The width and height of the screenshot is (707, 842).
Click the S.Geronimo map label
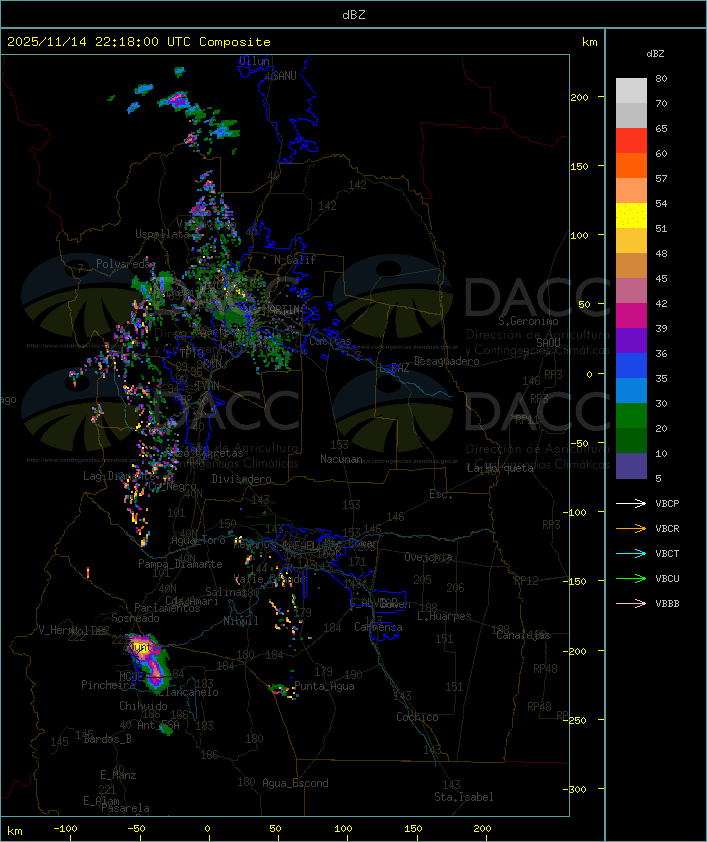(528, 321)
